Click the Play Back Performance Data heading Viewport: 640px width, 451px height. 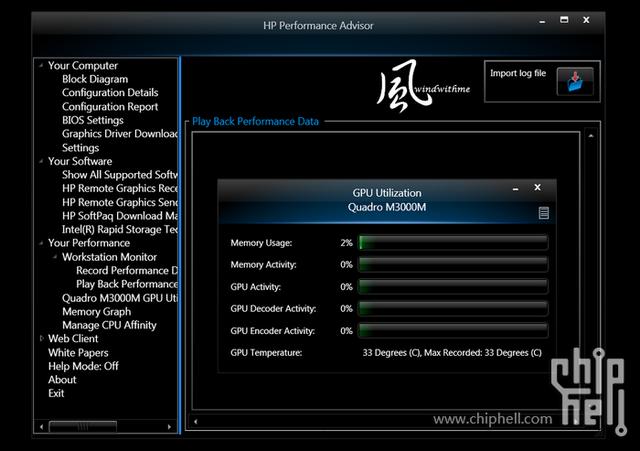pos(255,121)
